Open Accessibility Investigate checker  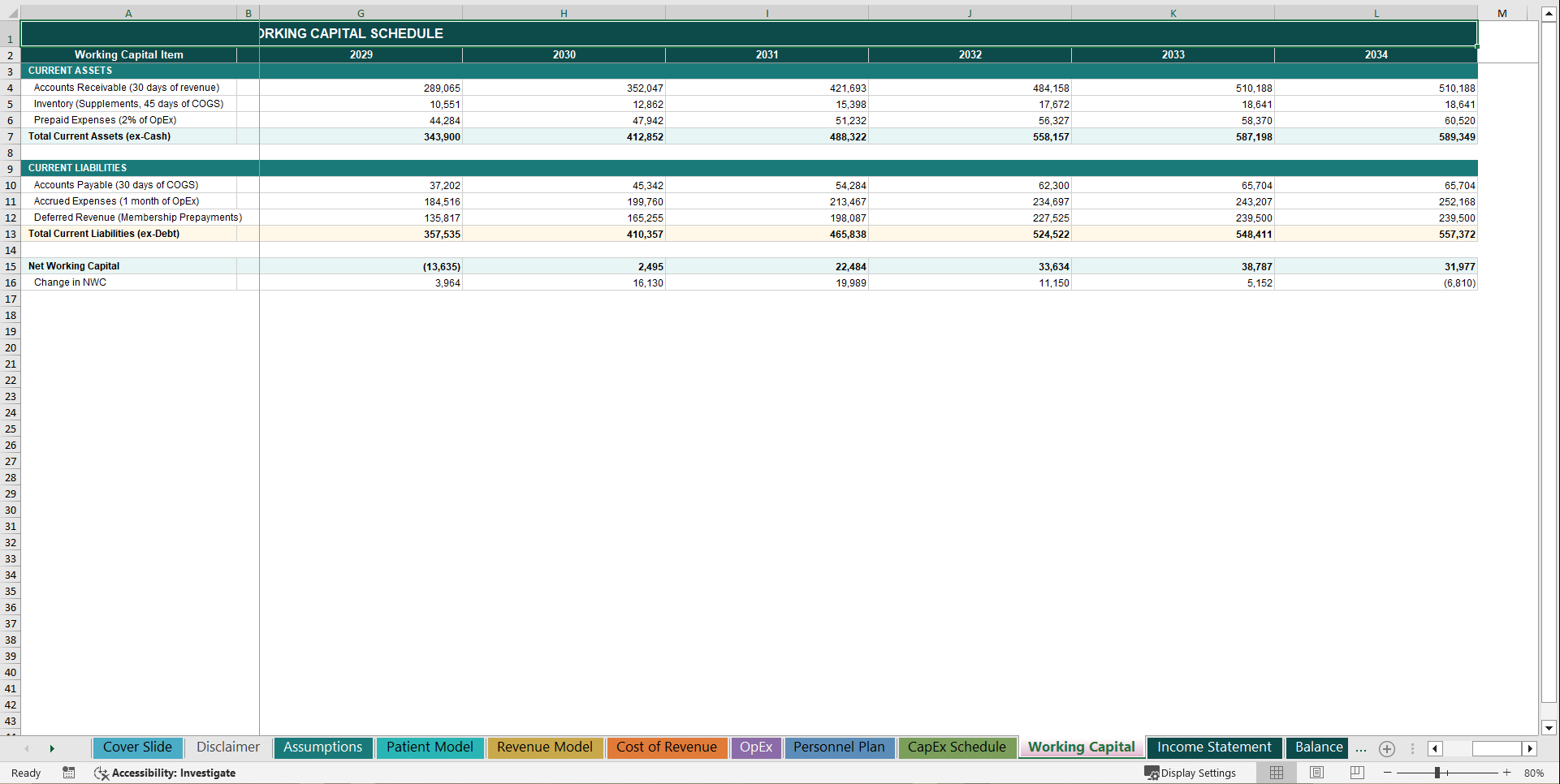(x=166, y=773)
